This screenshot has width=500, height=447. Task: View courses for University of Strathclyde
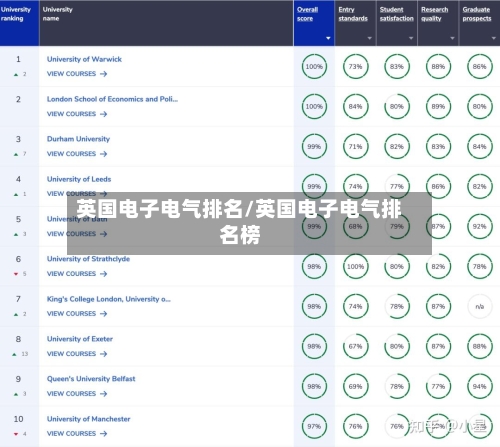[x=77, y=274]
